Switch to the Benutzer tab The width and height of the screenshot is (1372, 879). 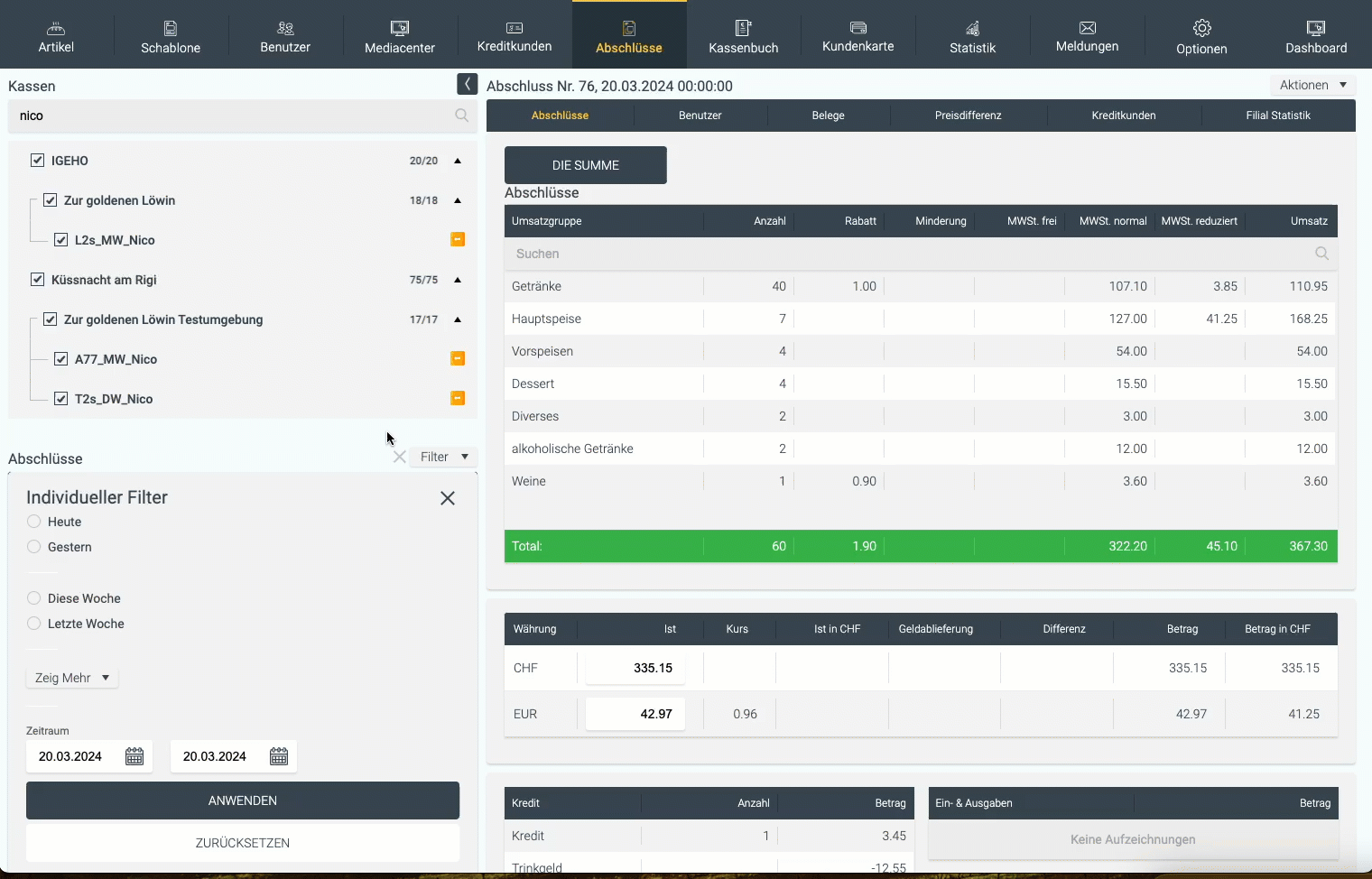[700, 116]
